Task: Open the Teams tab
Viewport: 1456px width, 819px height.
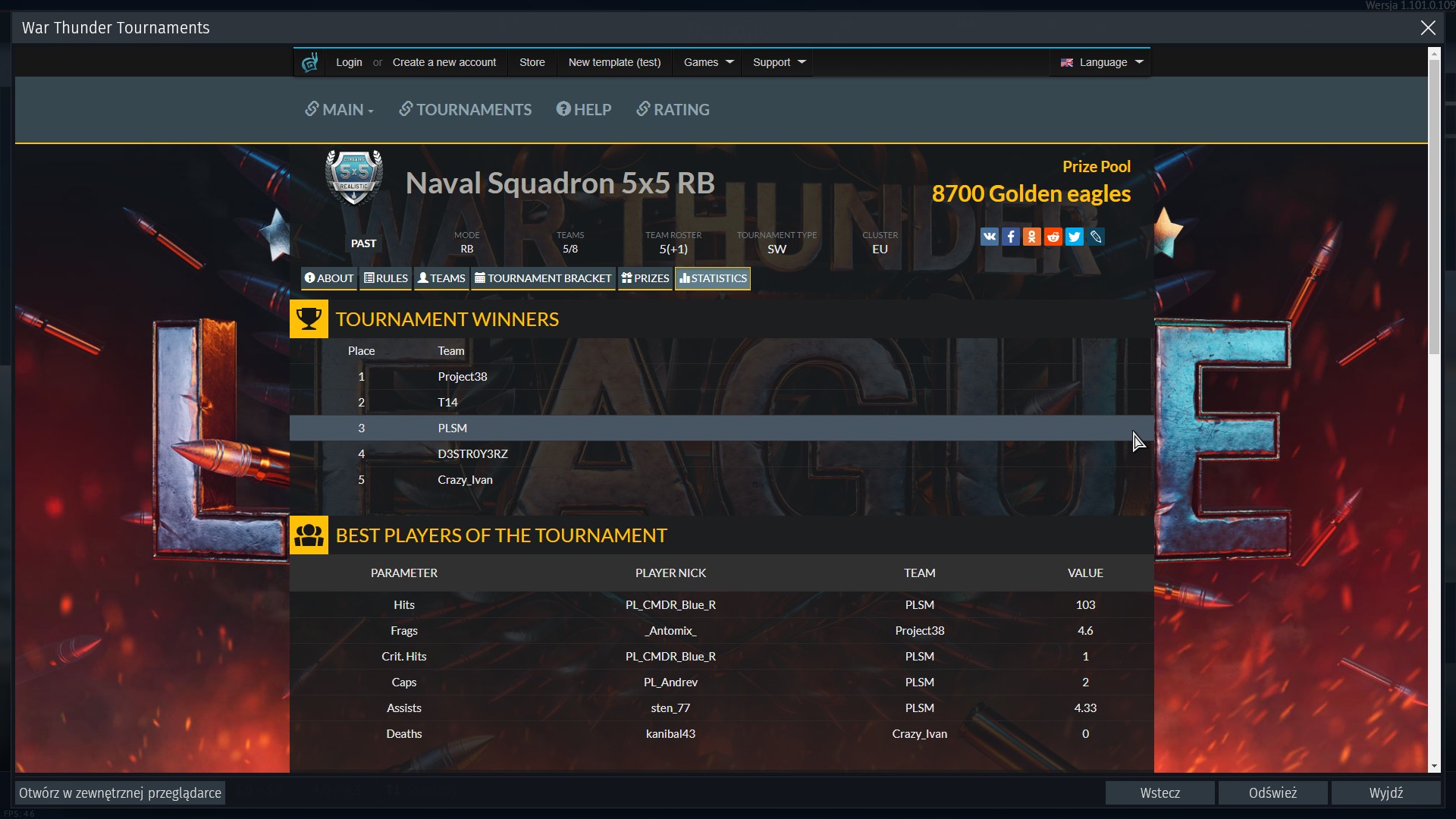Action: (441, 278)
